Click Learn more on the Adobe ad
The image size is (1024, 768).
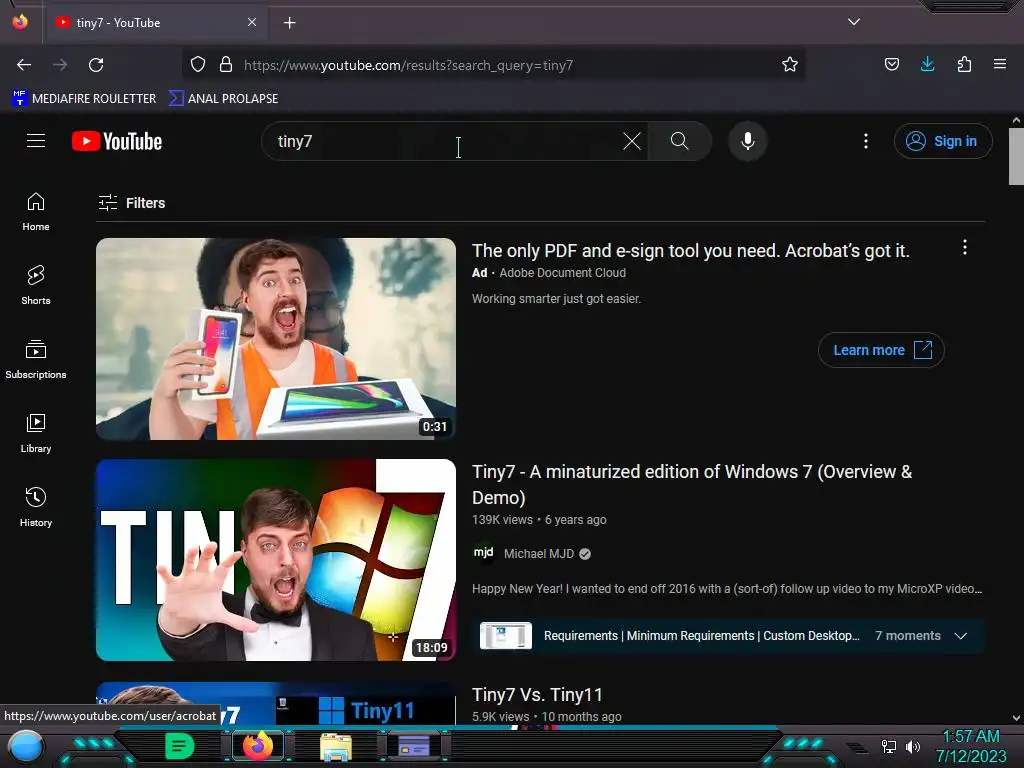pyautogui.click(x=881, y=350)
